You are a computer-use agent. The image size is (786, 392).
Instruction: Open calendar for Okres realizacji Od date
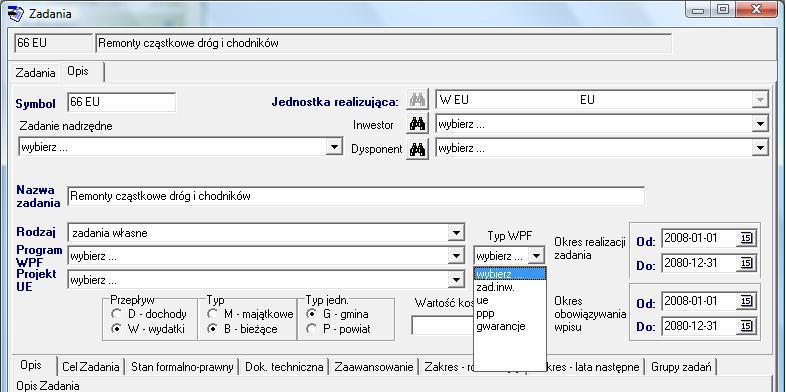(746, 238)
